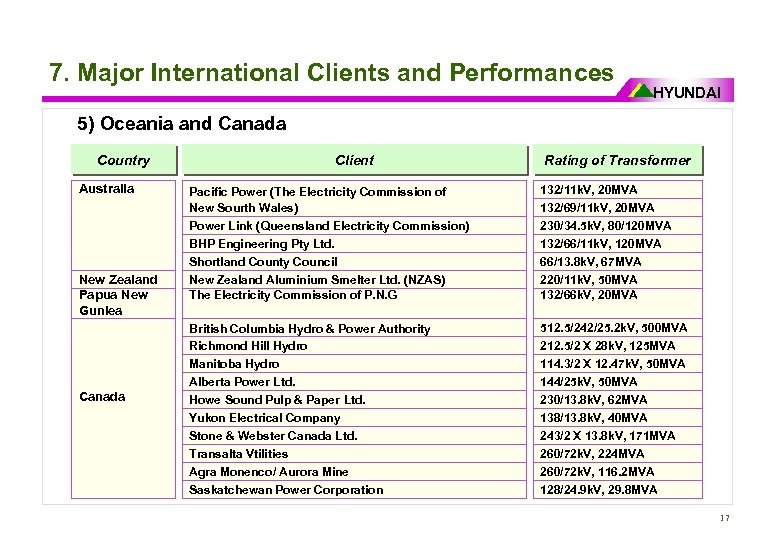
Task: Click 'Shortland County Council' row
Action: 354,262
